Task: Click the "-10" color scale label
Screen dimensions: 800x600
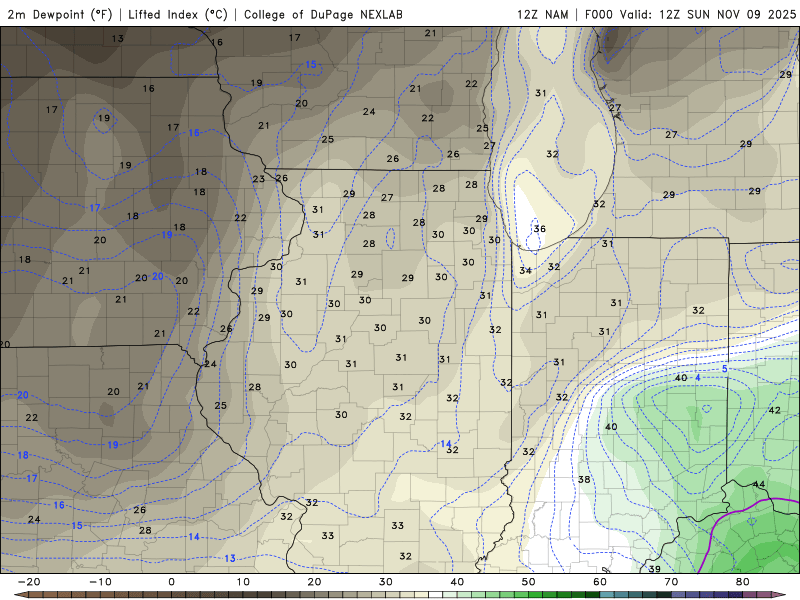Action: (100, 582)
